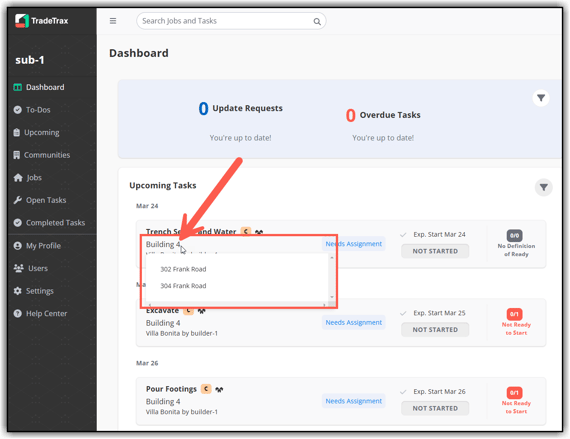The height and width of the screenshot is (439, 570).
Task: Click NOT STARTED on the Mar 26 task
Action: click(x=435, y=408)
